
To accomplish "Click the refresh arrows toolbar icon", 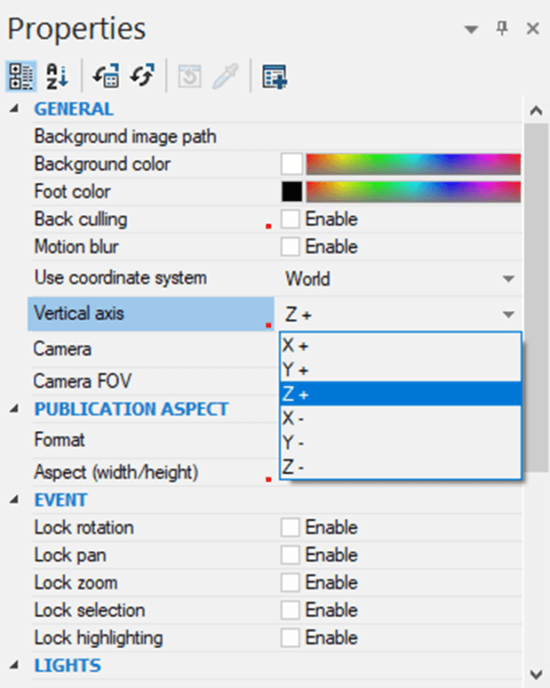I will click(x=142, y=75).
